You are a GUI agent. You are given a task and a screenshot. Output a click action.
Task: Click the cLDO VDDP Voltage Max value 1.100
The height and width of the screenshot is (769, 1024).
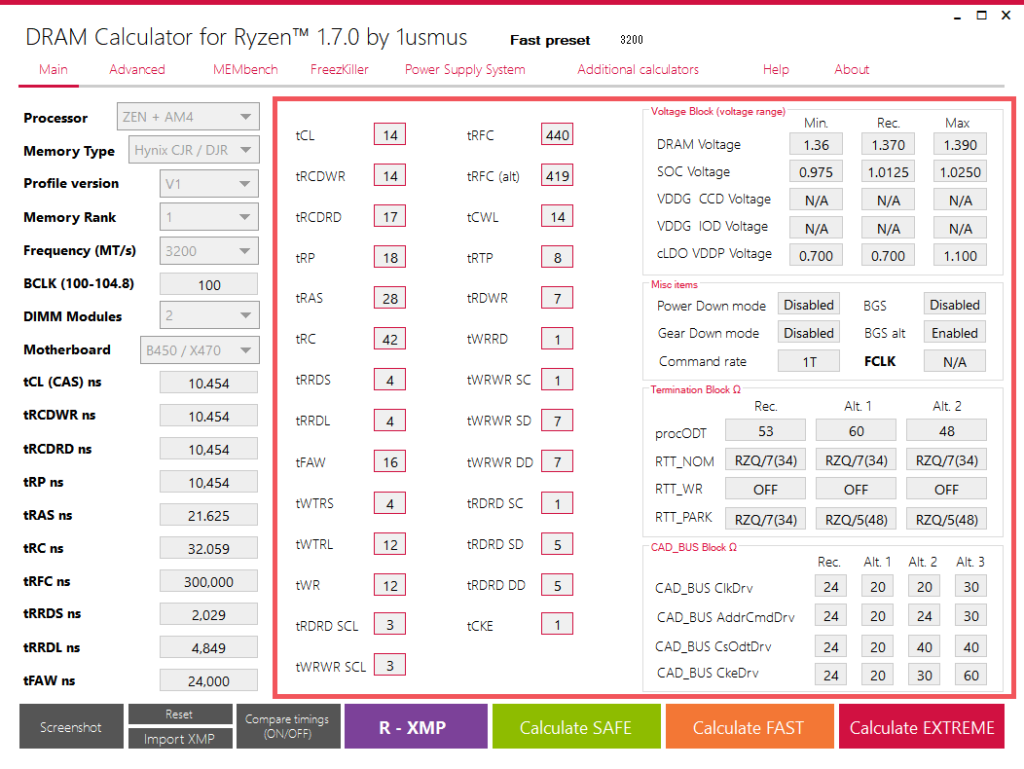pyautogui.click(x=960, y=255)
